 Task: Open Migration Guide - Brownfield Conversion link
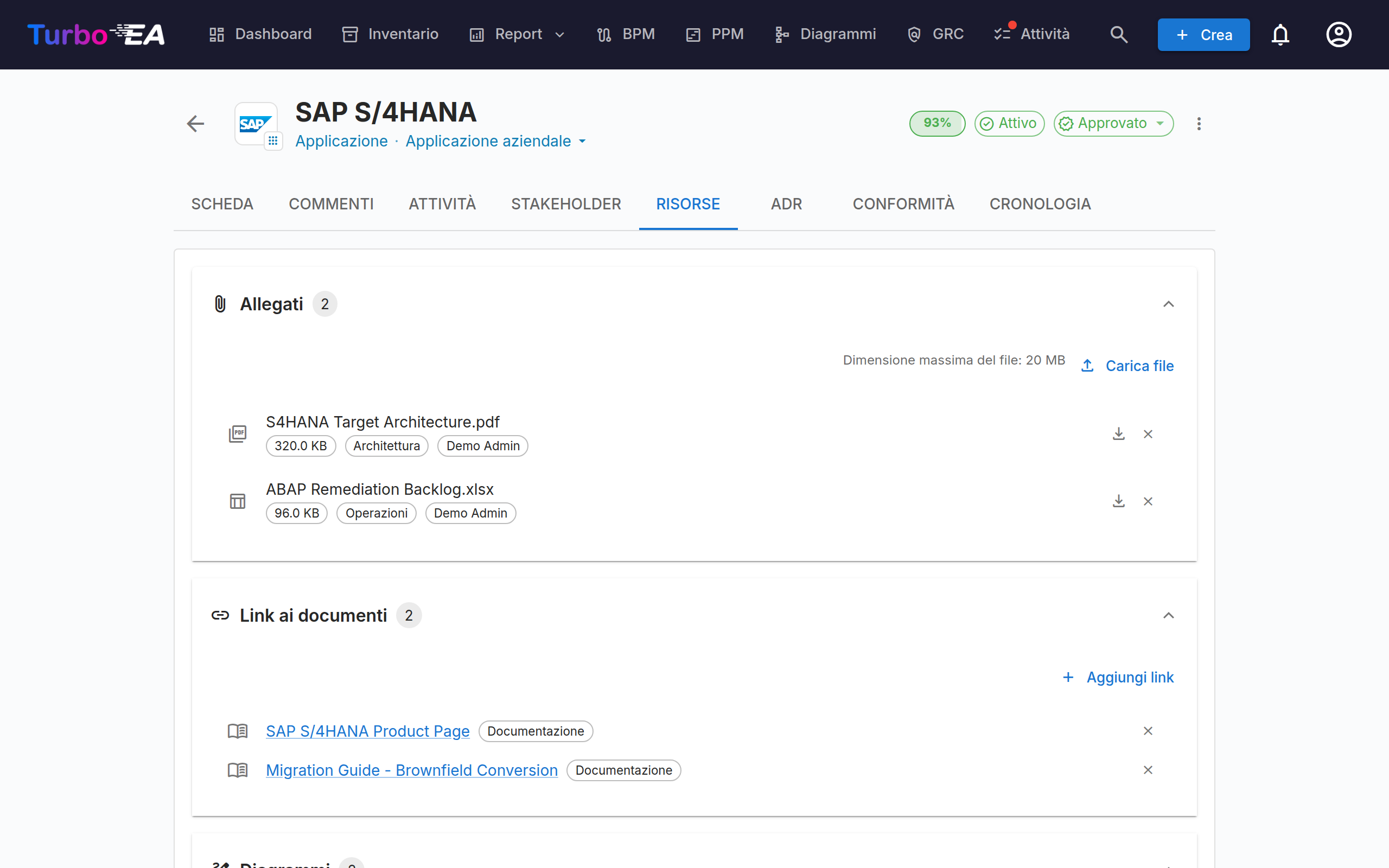tap(411, 770)
